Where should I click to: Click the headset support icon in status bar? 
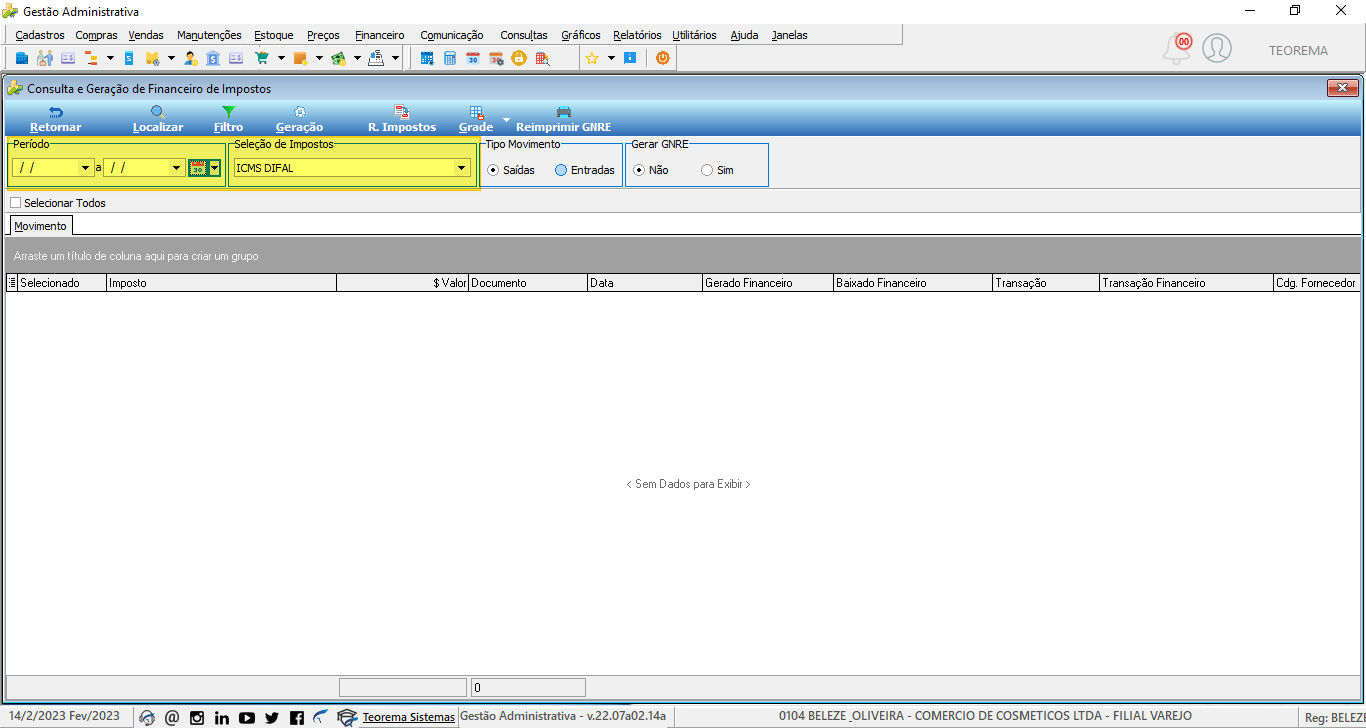147,717
